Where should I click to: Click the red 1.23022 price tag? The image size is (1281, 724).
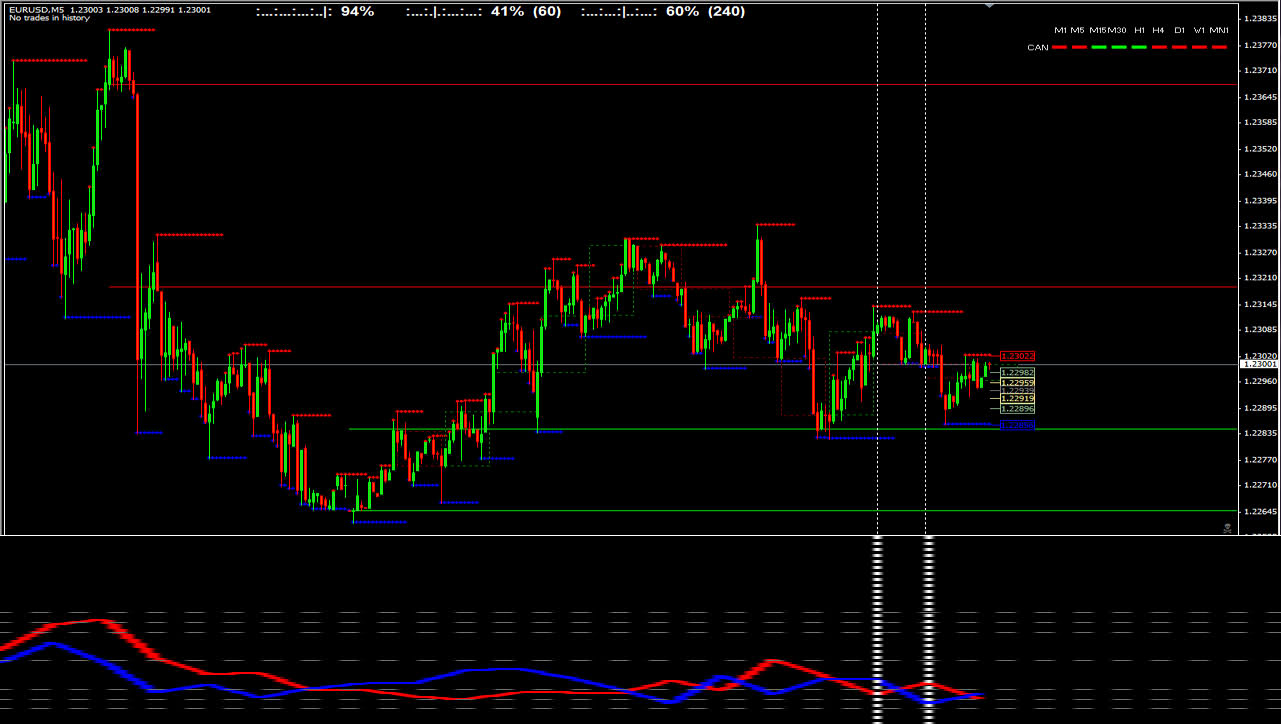point(1018,356)
